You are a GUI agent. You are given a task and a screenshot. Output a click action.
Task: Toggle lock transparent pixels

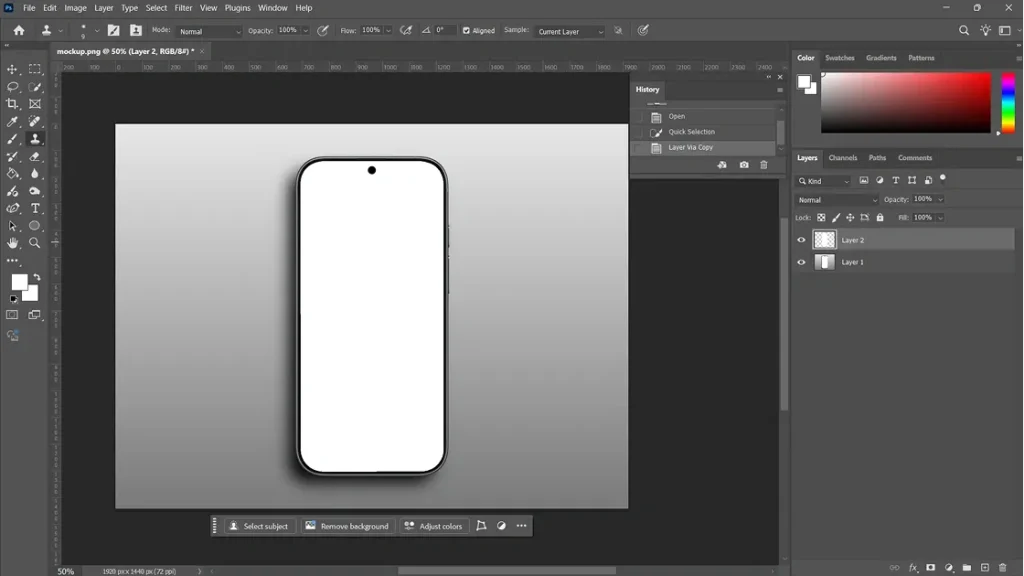click(x=821, y=217)
